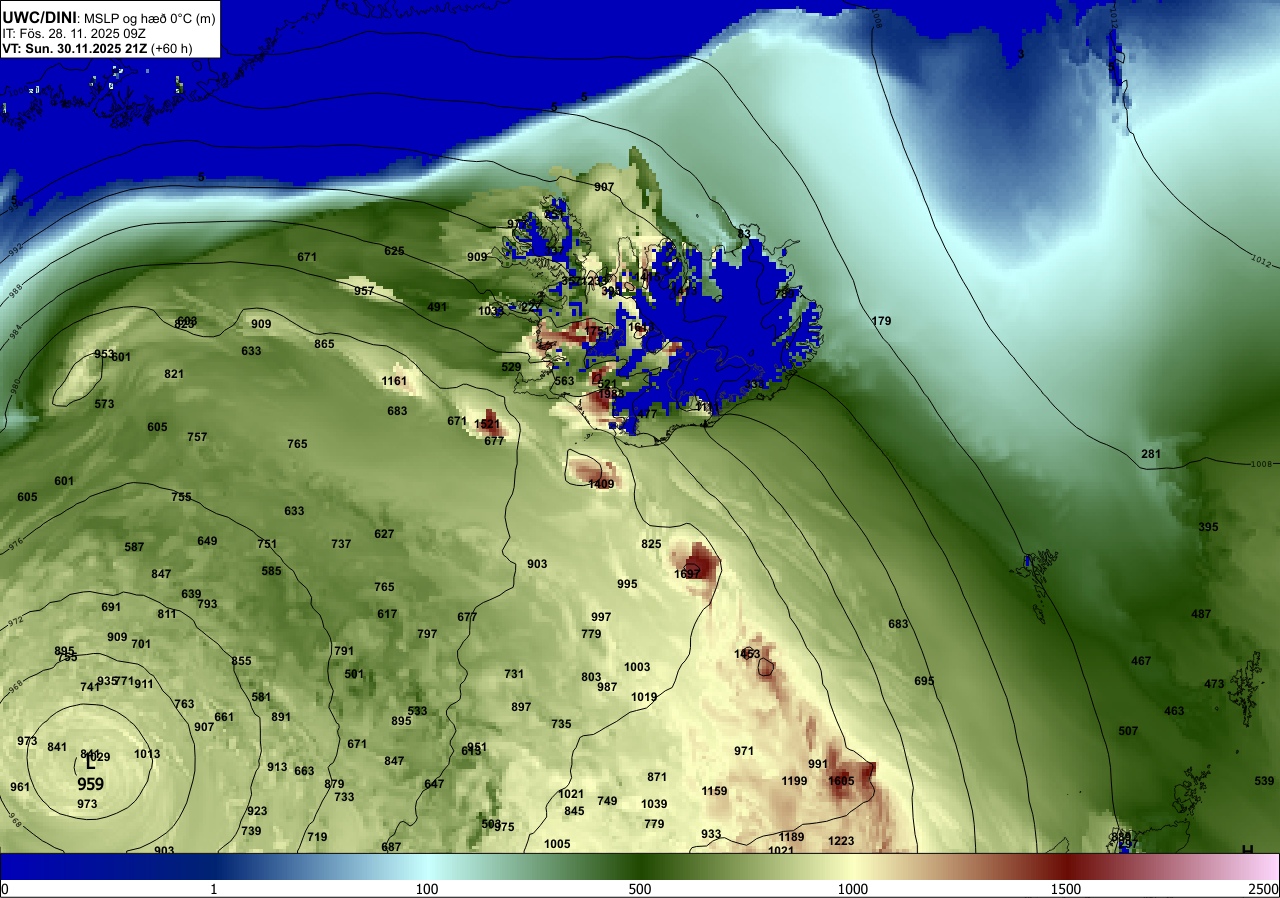Click the 695 value on the map
The image size is (1280, 898).
(x=924, y=681)
